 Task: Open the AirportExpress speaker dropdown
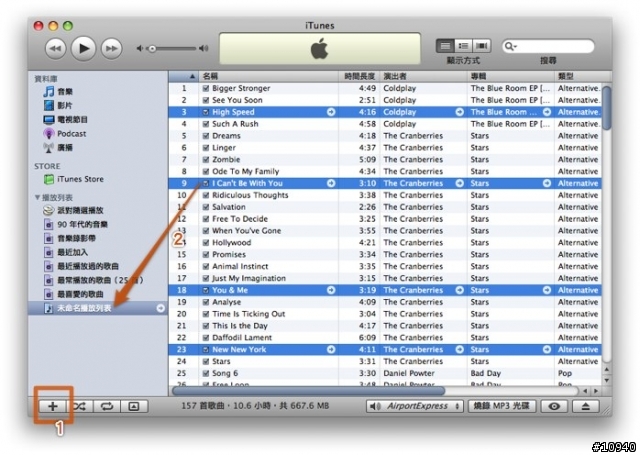(x=415, y=406)
